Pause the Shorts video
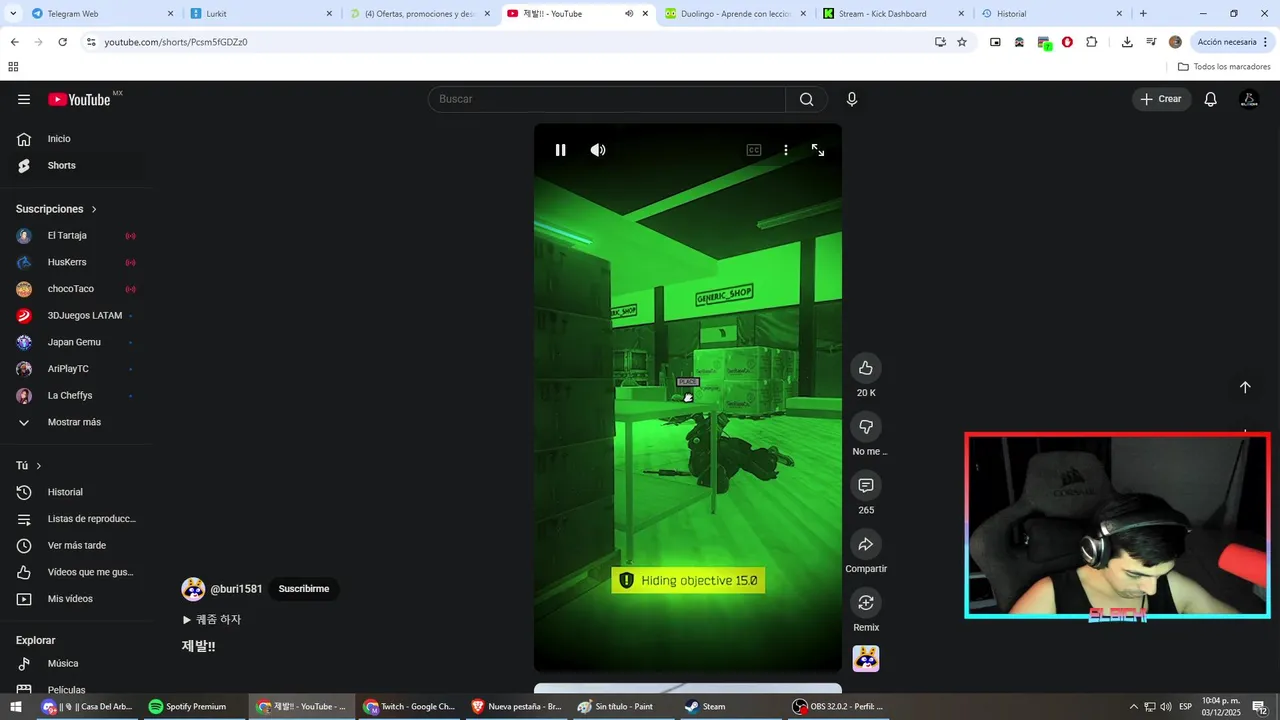The image size is (1280, 720). (560, 150)
